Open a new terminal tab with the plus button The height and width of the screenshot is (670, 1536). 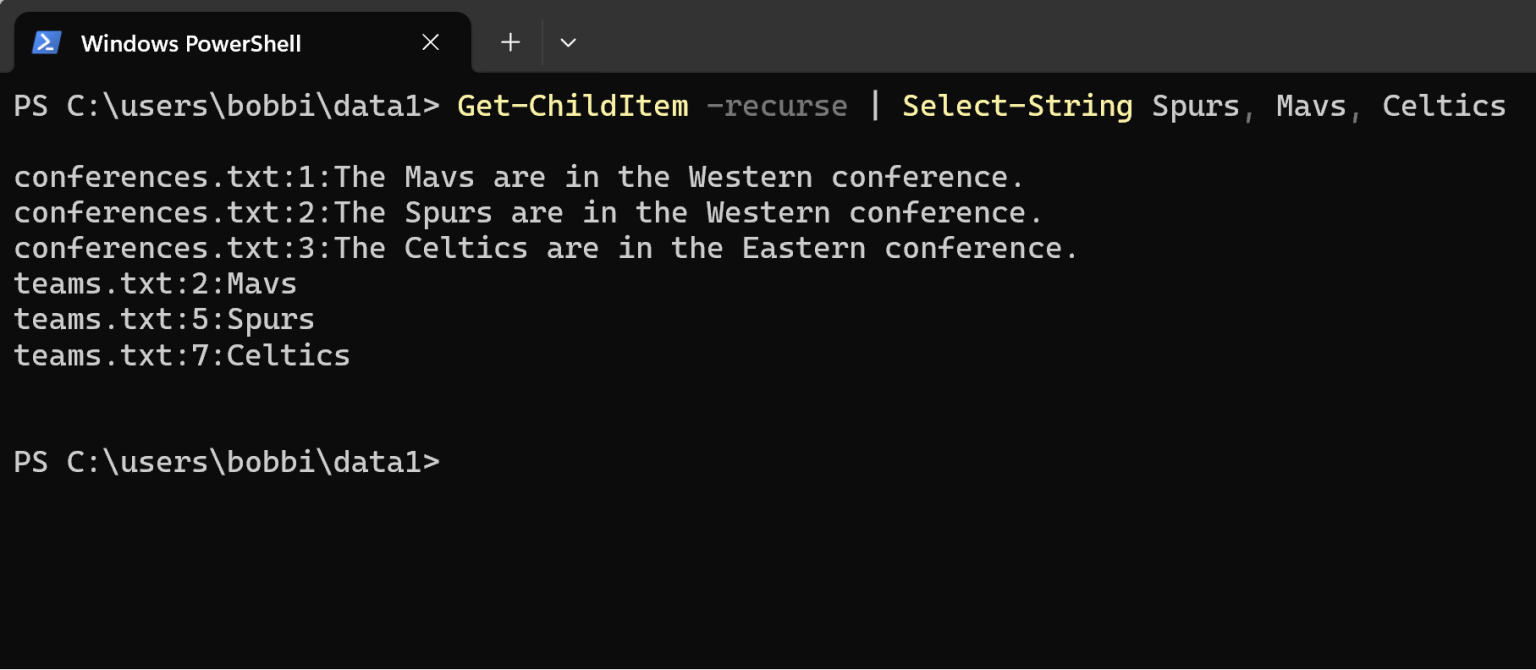pos(510,42)
